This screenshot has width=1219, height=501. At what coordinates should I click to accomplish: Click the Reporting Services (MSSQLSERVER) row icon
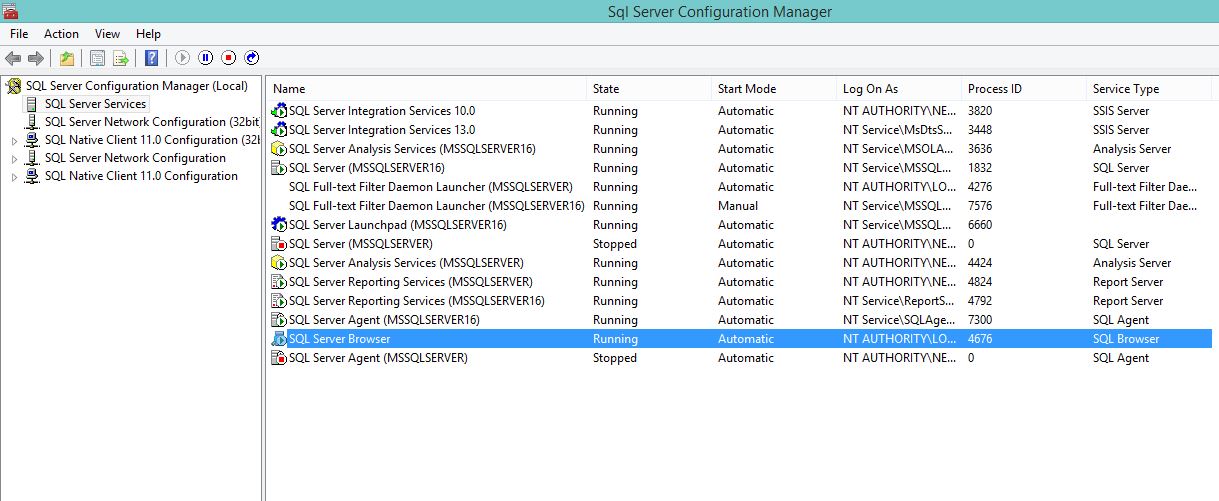pyautogui.click(x=279, y=282)
